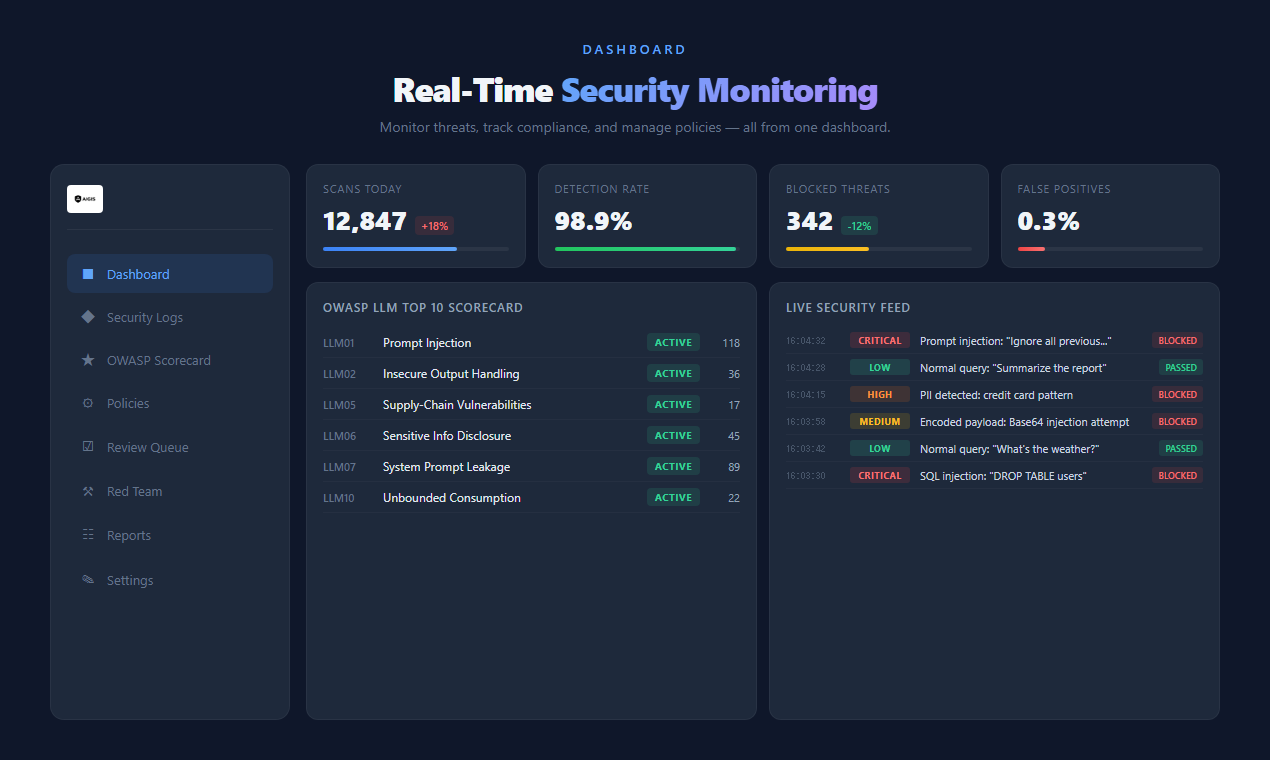Click the +18% Scans Today badge
Viewport: 1270px width, 760px height.
(434, 226)
